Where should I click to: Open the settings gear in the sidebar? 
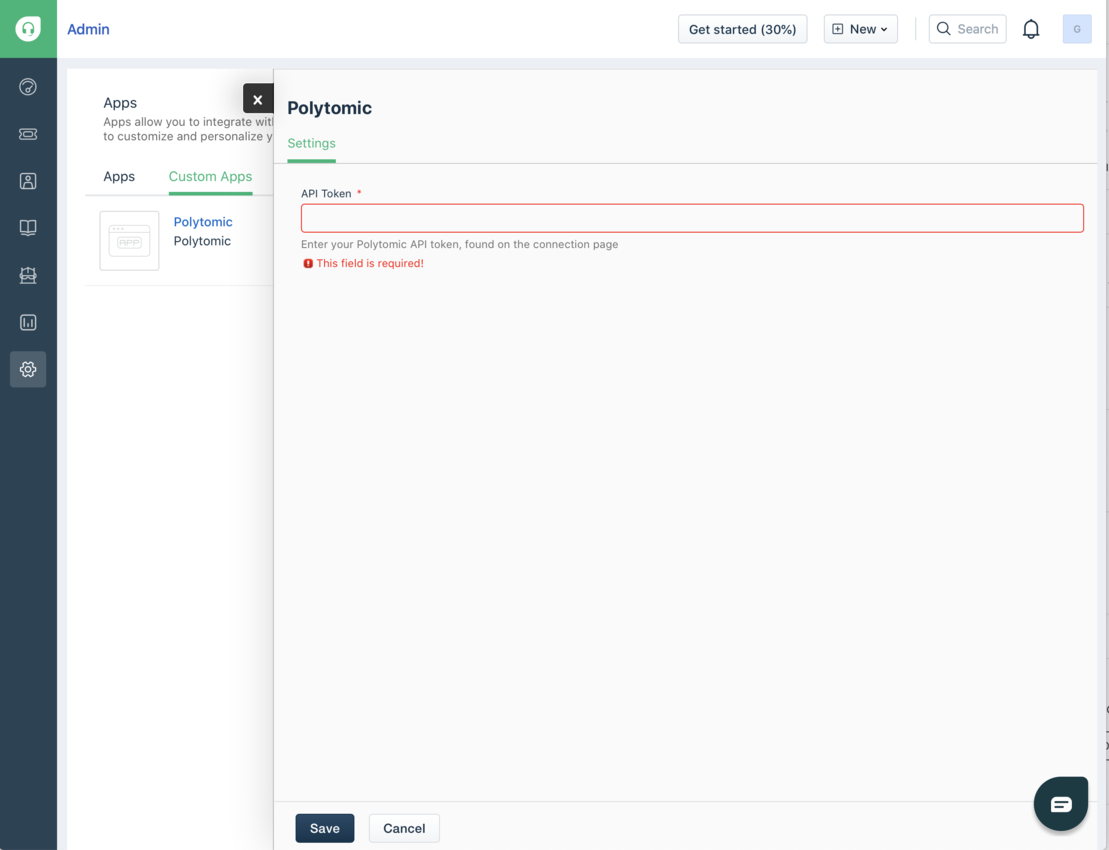(28, 369)
